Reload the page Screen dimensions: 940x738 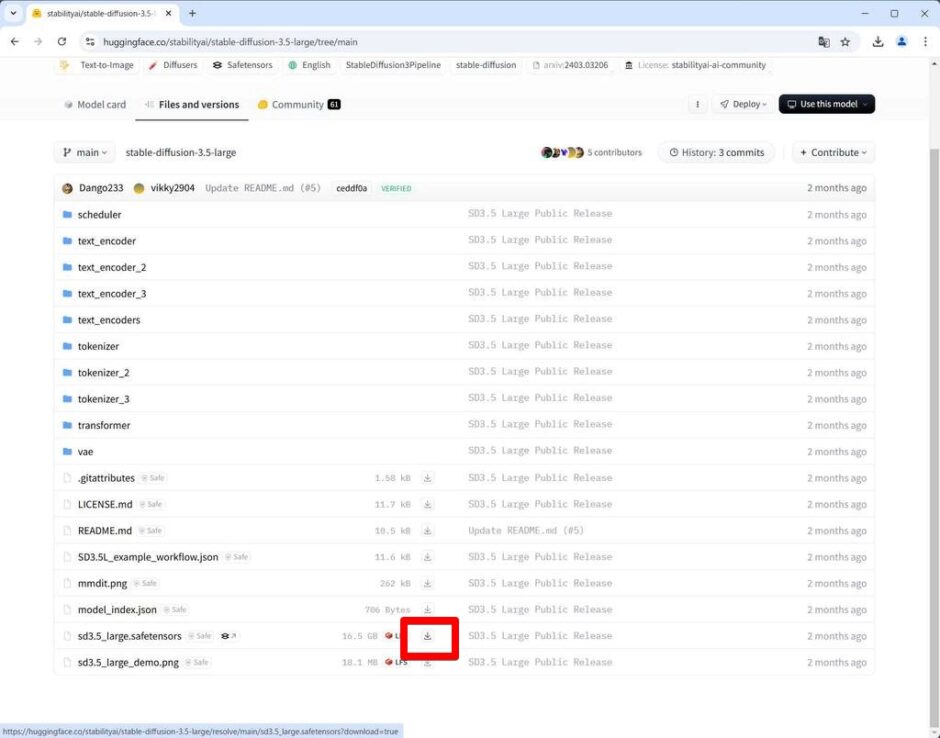click(x=62, y=42)
